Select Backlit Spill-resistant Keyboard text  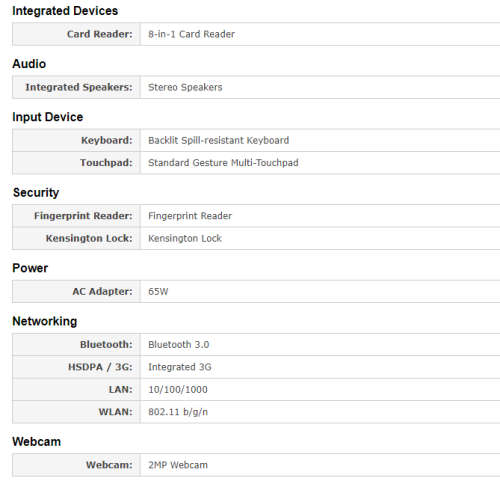tap(218, 140)
